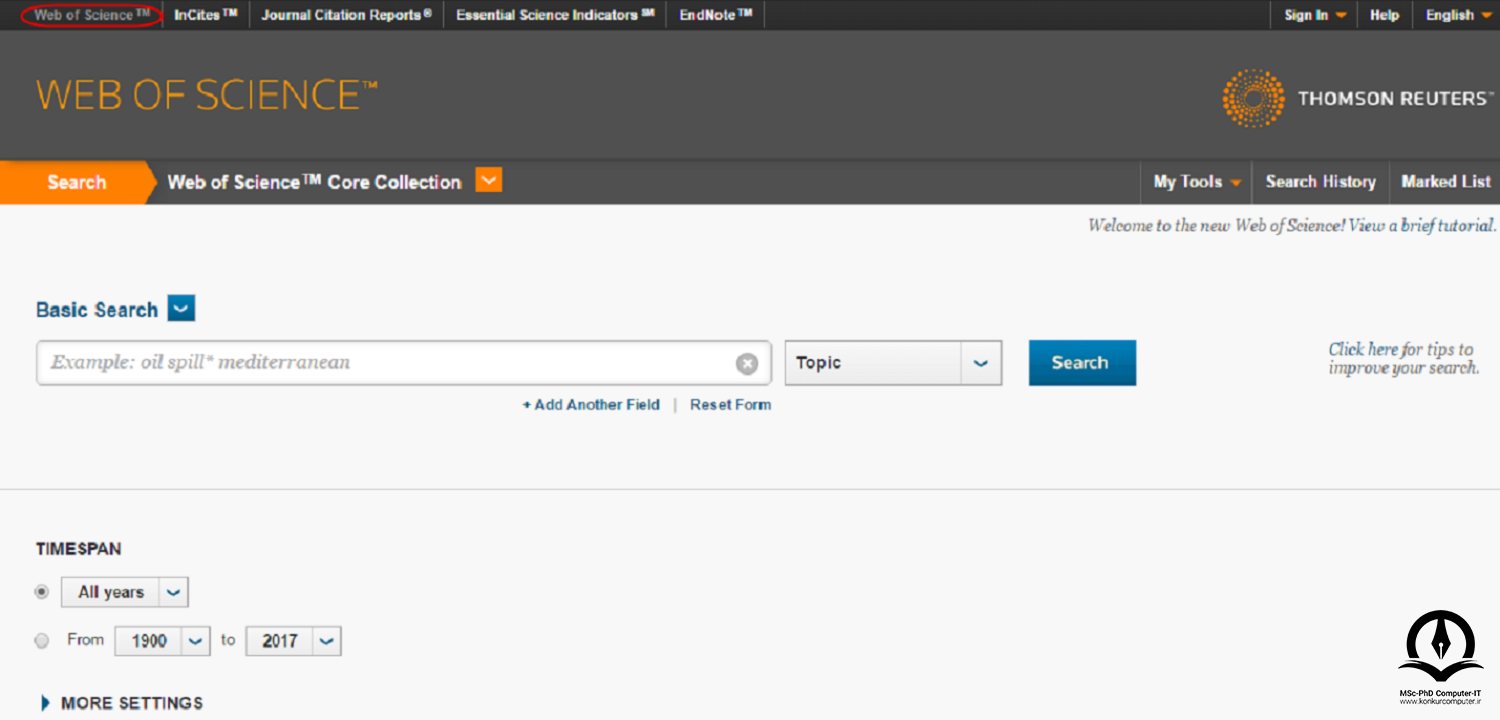1500x720 pixels.
Task: Click Add Another Field link
Action: (591, 405)
